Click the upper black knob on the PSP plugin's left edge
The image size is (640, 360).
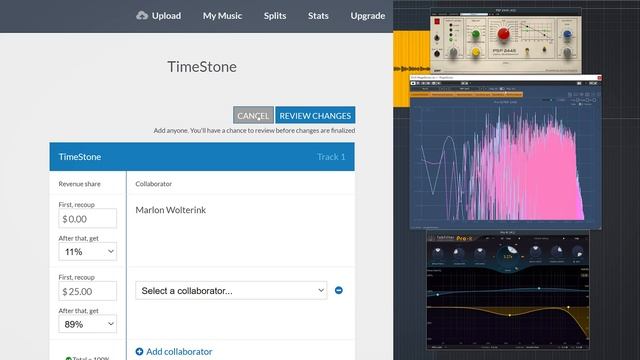(437, 38)
